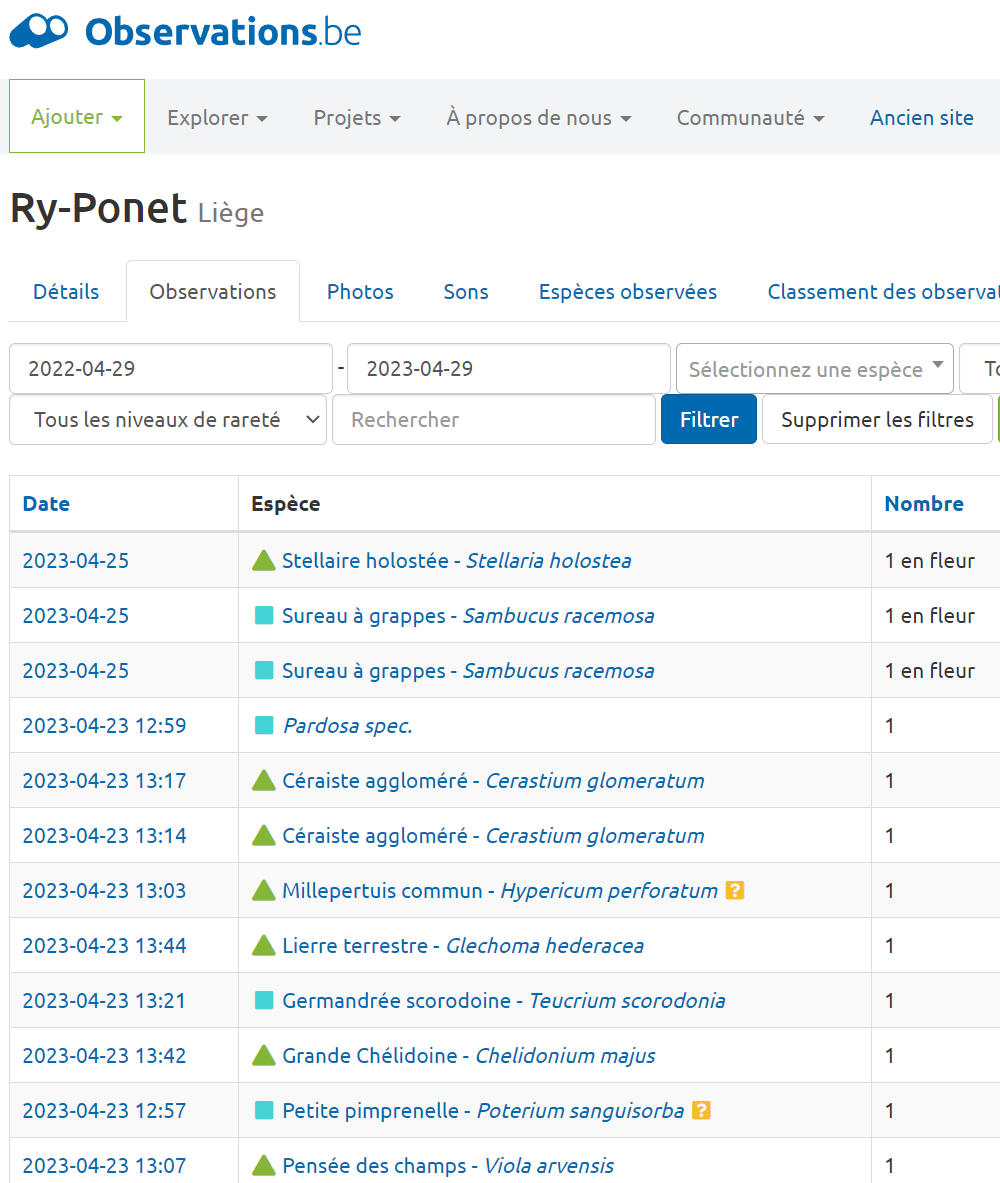Click the Rechercher search field
This screenshot has height=1183, width=1000.
click(494, 420)
